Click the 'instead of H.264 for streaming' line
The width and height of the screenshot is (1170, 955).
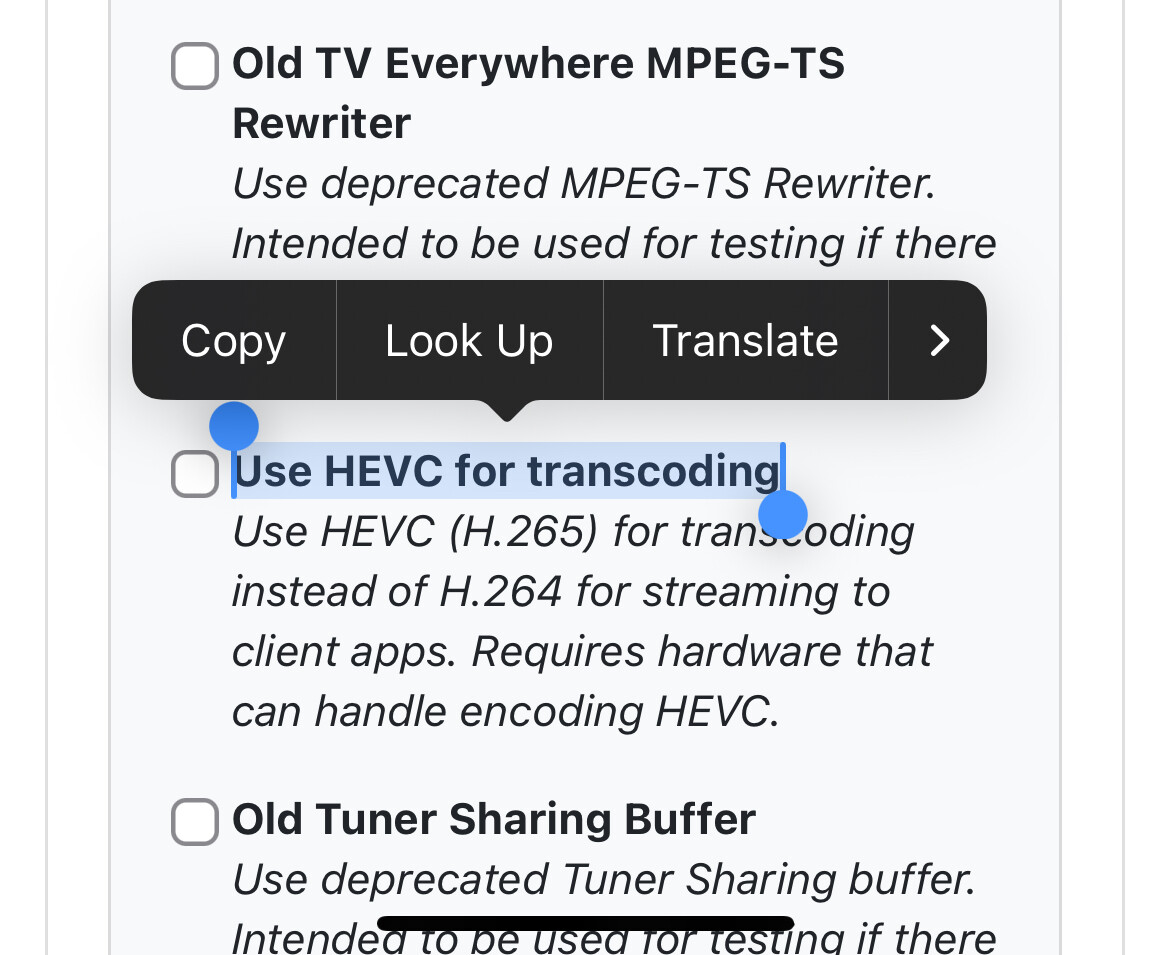pyautogui.click(x=560, y=592)
